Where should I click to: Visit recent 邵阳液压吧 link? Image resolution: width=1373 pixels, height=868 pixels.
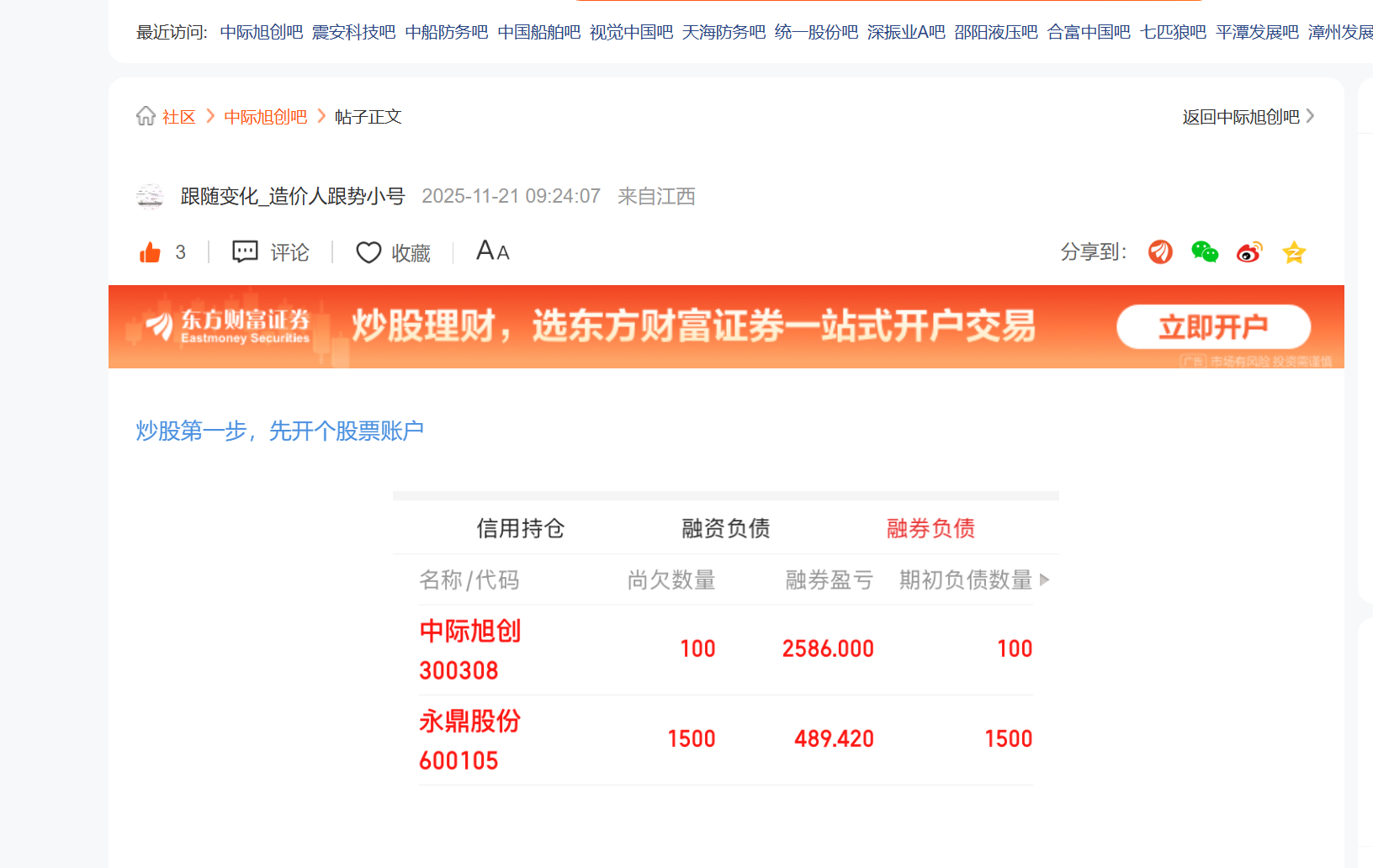pos(996,32)
